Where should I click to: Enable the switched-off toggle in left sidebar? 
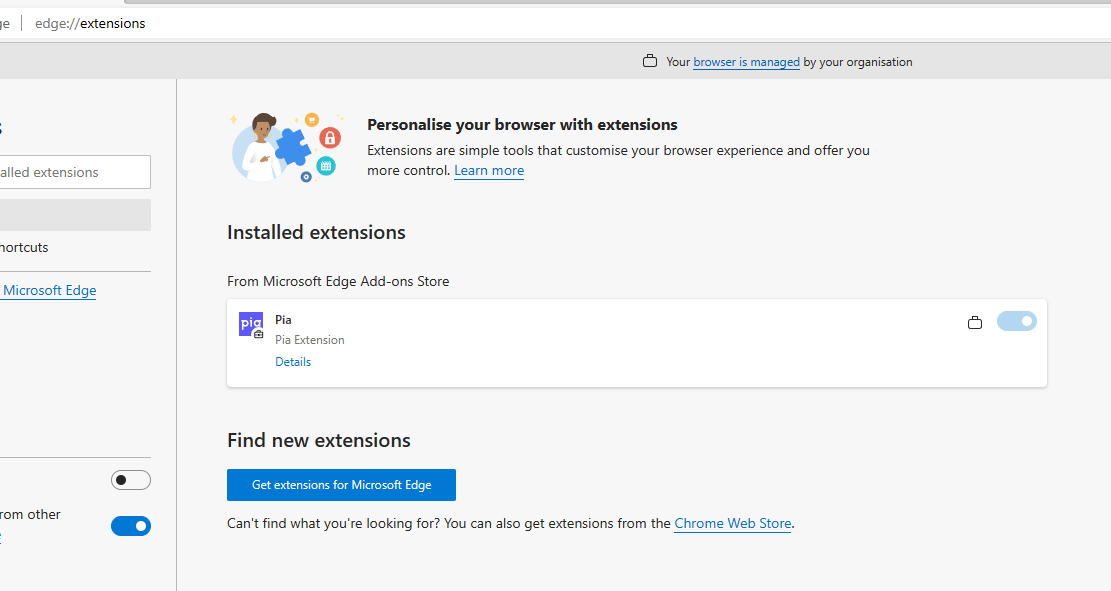(131, 480)
